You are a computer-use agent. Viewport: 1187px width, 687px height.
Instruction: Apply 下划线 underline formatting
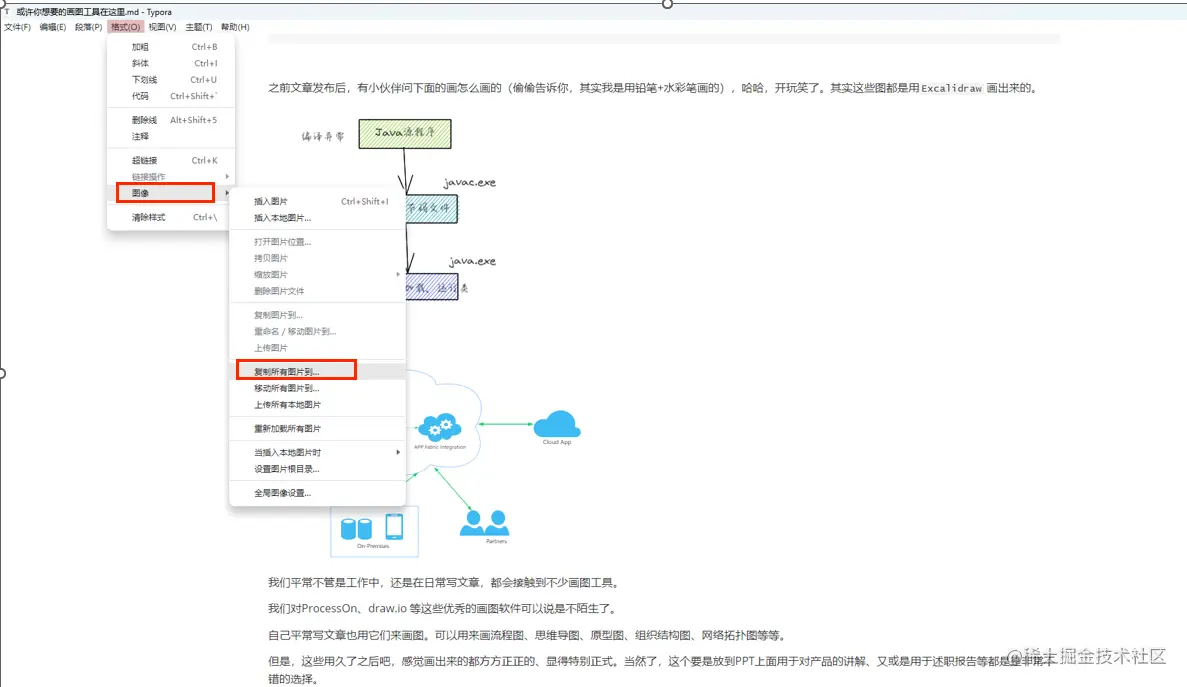tap(172, 79)
